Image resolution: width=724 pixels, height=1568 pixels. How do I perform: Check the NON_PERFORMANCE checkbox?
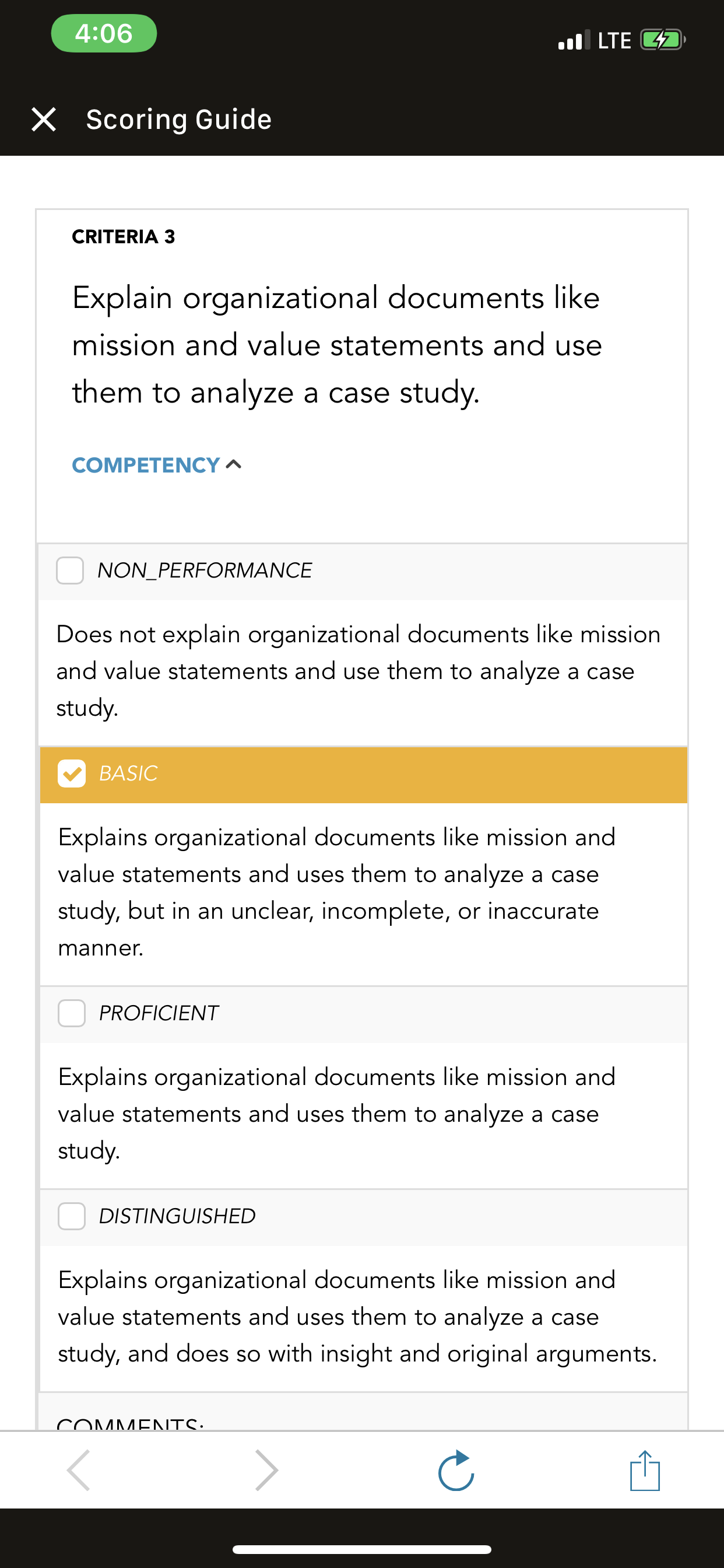click(70, 570)
